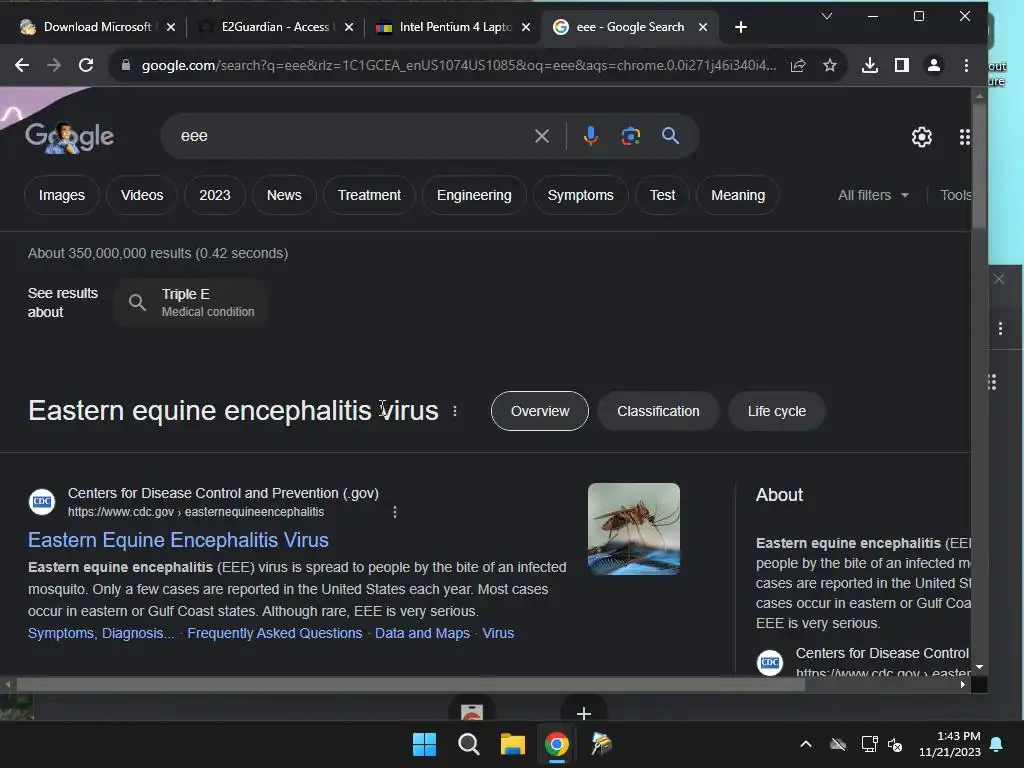This screenshot has height=768, width=1024.
Task: Open notification bell in taskbar
Action: (x=996, y=744)
